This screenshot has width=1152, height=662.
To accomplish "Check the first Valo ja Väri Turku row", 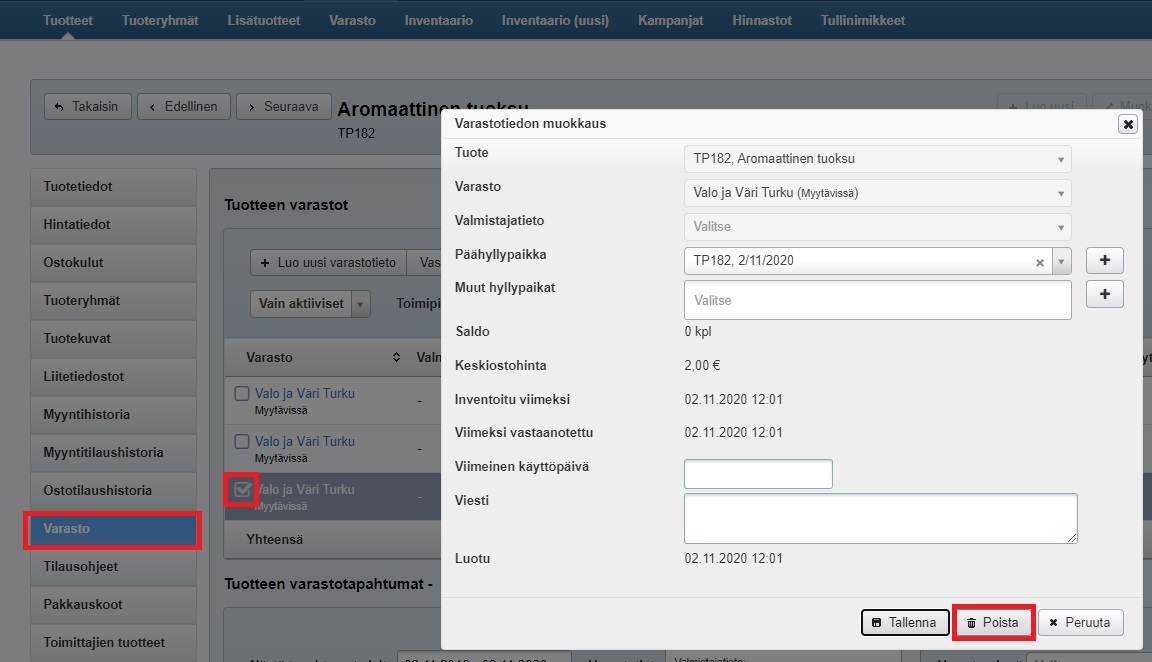I will coord(241,394).
